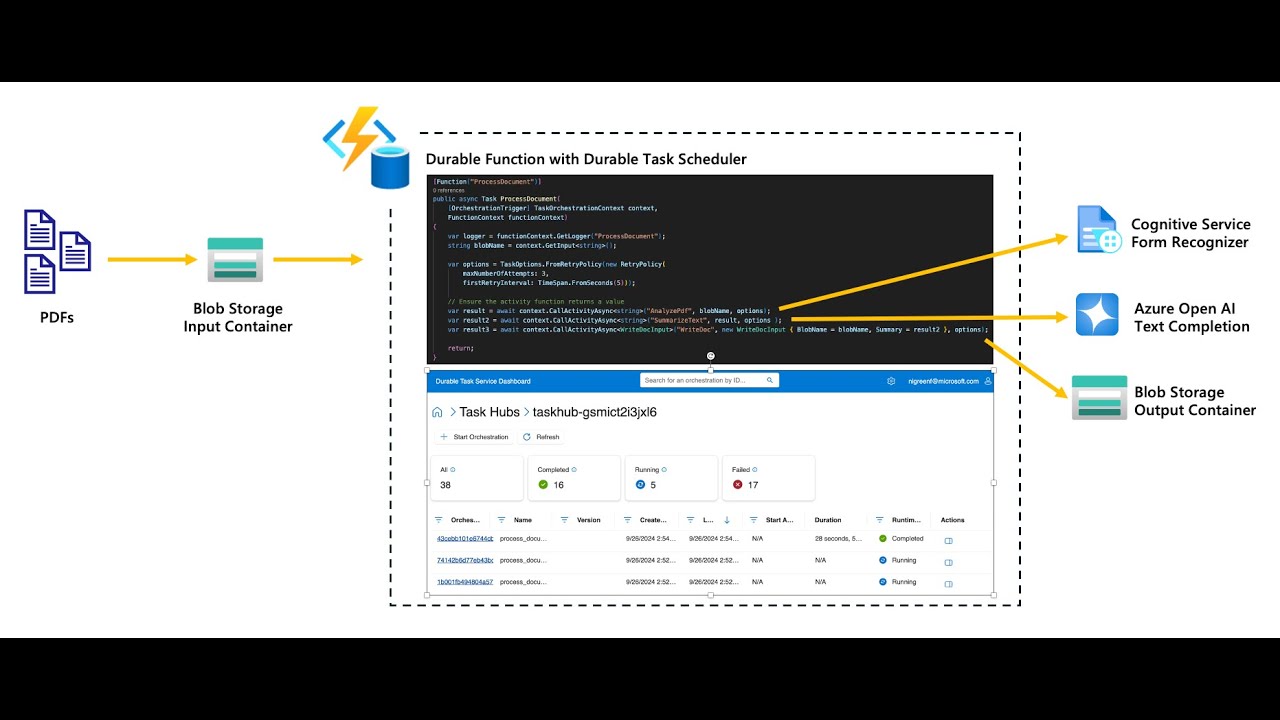Click the Created column filter icon
Viewport: 1280px width, 720px height.
(628, 520)
